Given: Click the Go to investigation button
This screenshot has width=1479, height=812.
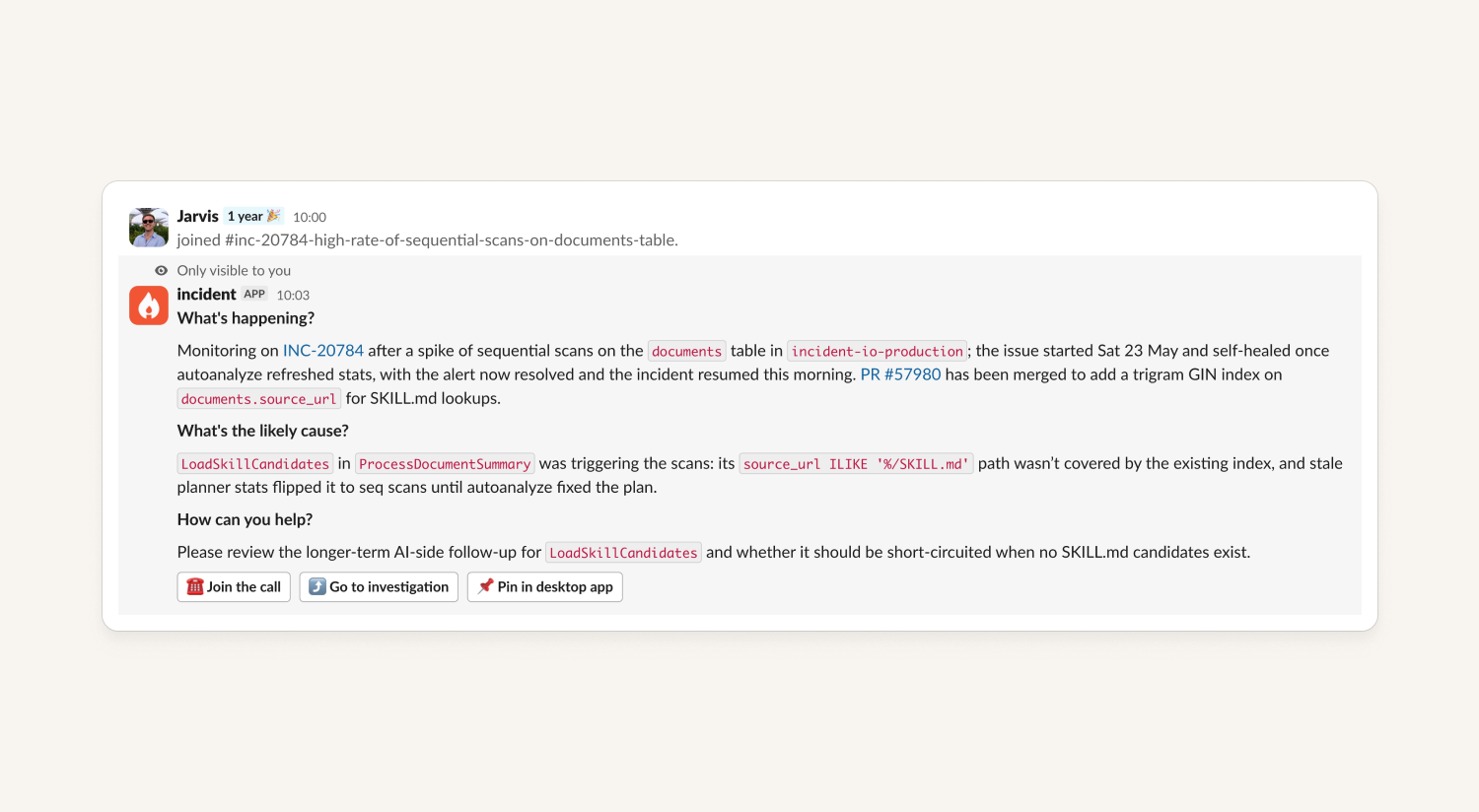Looking at the screenshot, I should tap(379, 586).
